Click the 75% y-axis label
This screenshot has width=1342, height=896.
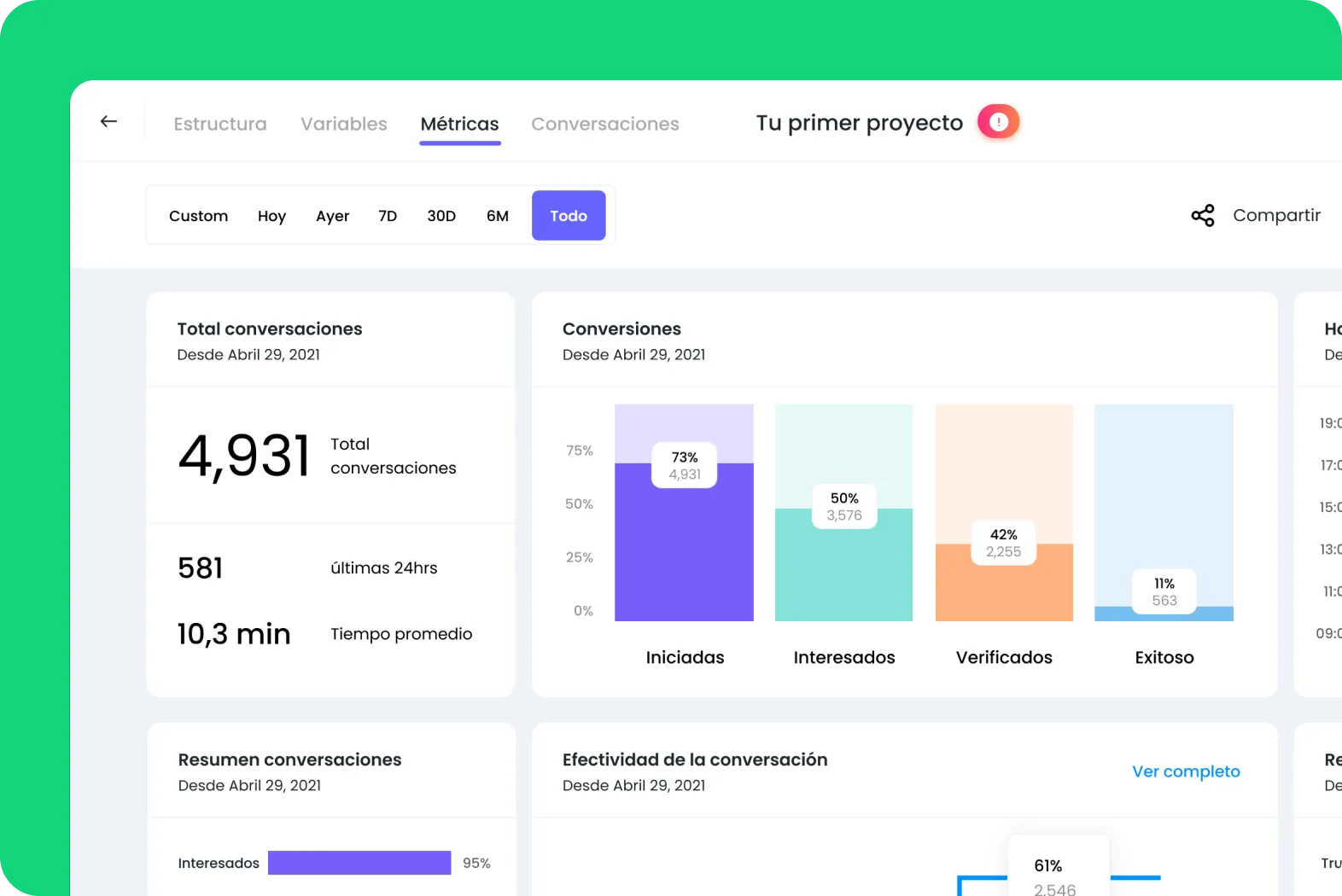[580, 451]
